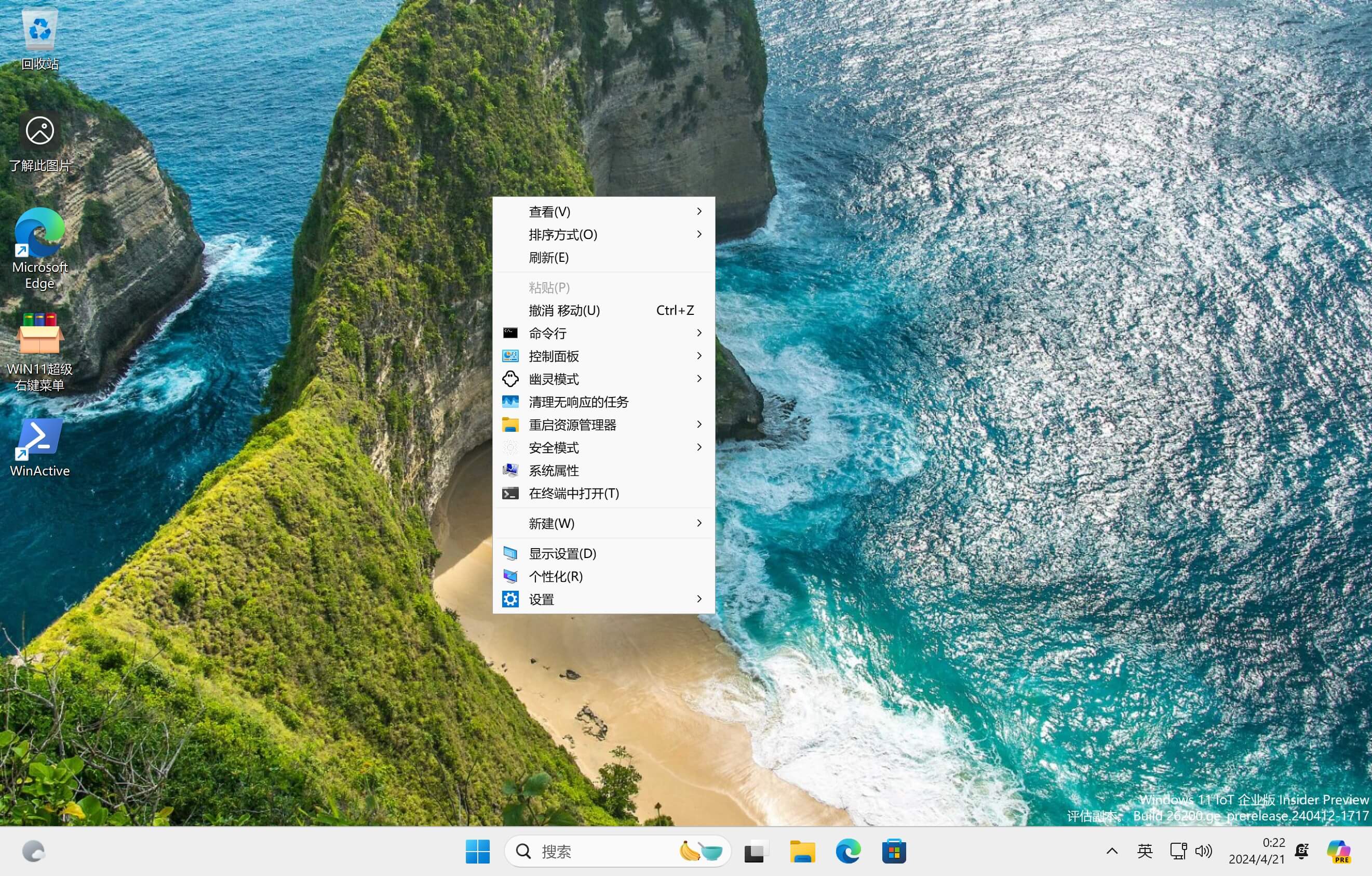Click the monitor icon beside 显示设置
This screenshot has width=1372, height=876.
(510, 553)
